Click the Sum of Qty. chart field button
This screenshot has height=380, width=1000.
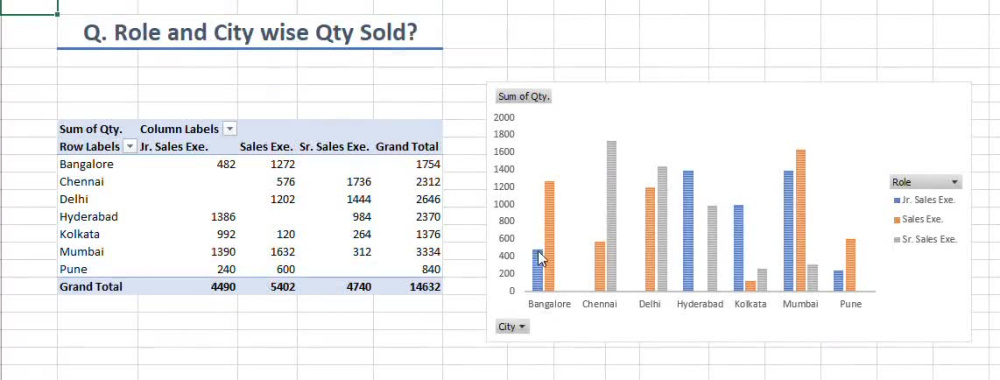[x=524, y=96]
